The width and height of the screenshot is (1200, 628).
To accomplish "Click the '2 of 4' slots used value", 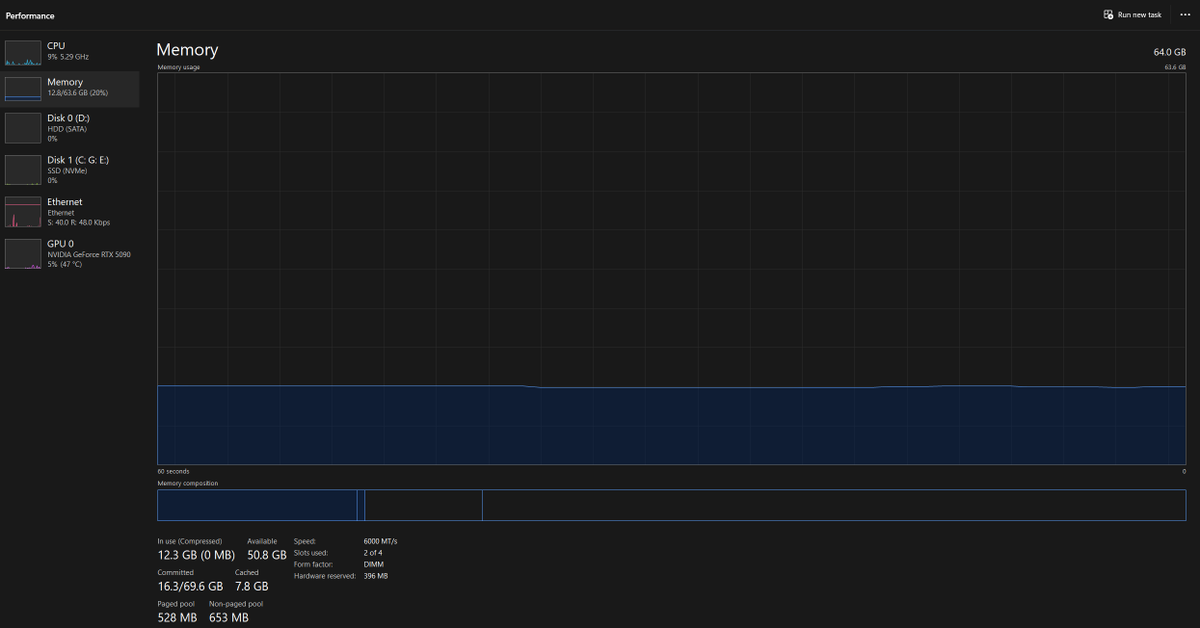I will [373, 553].
